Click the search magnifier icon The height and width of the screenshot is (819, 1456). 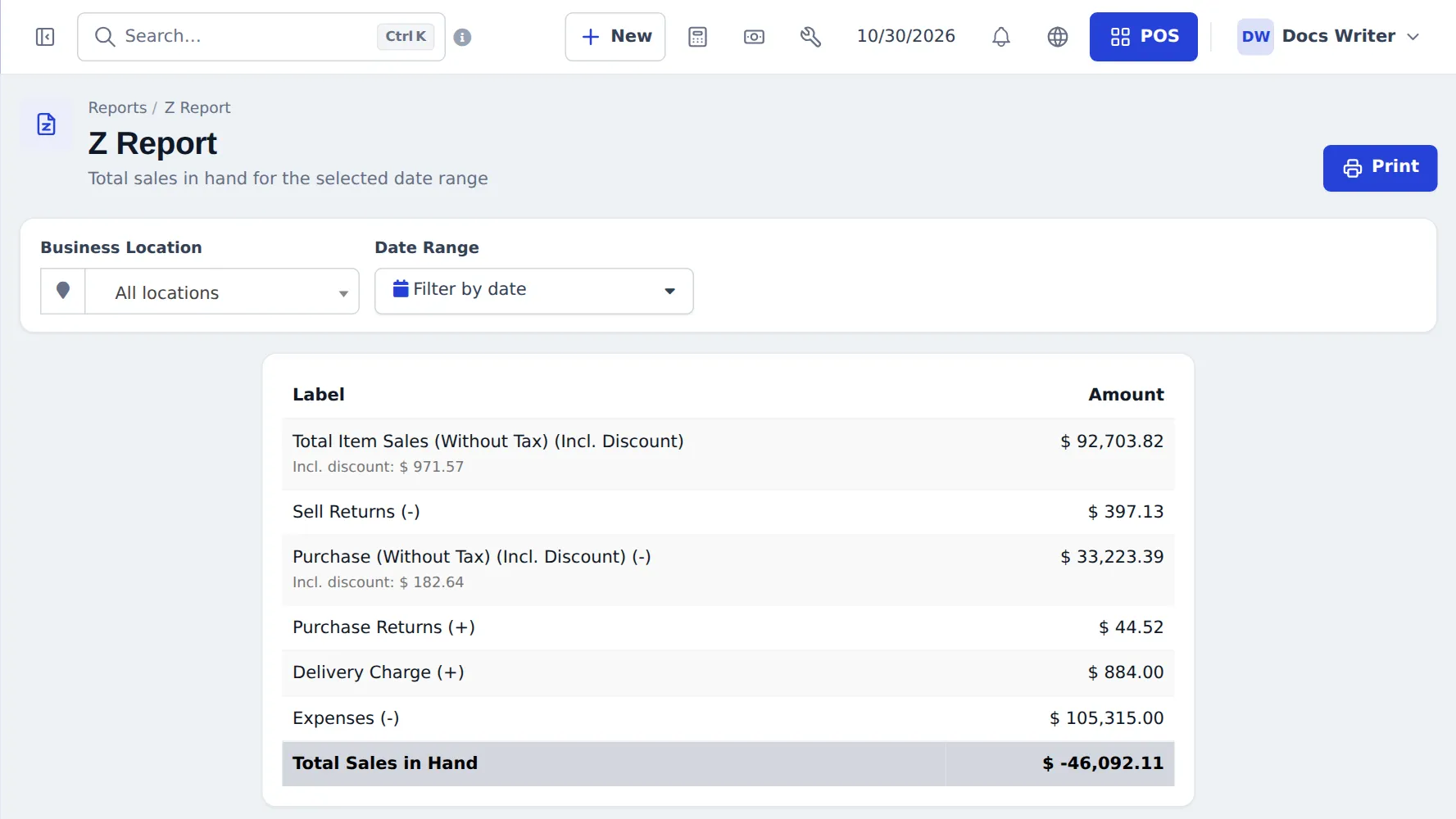click(x=104, y=37)
